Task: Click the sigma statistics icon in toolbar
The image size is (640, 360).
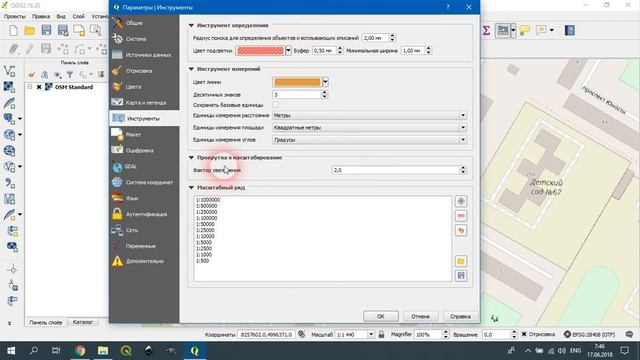Action: point(486,30)
